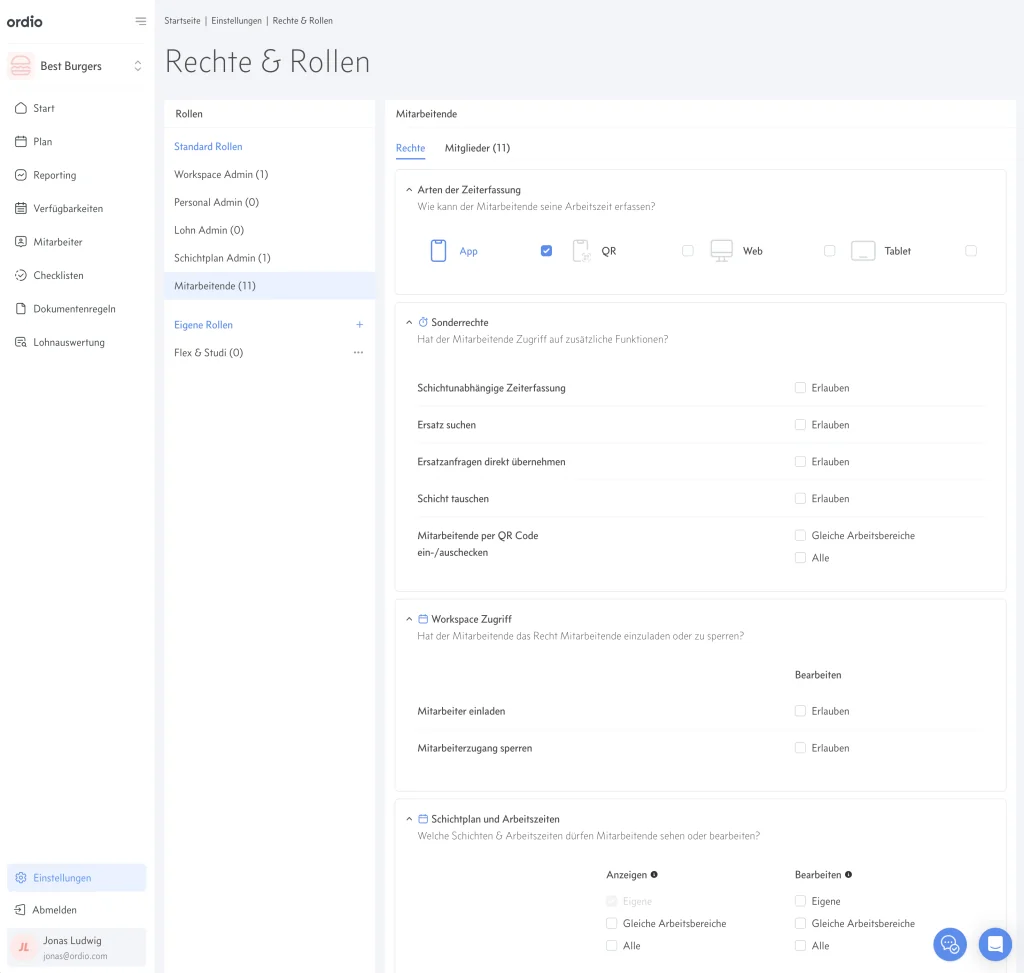Click the Checklisten icon in sidebar
Screen dimensions: 1024x973
tap(21, 275)
